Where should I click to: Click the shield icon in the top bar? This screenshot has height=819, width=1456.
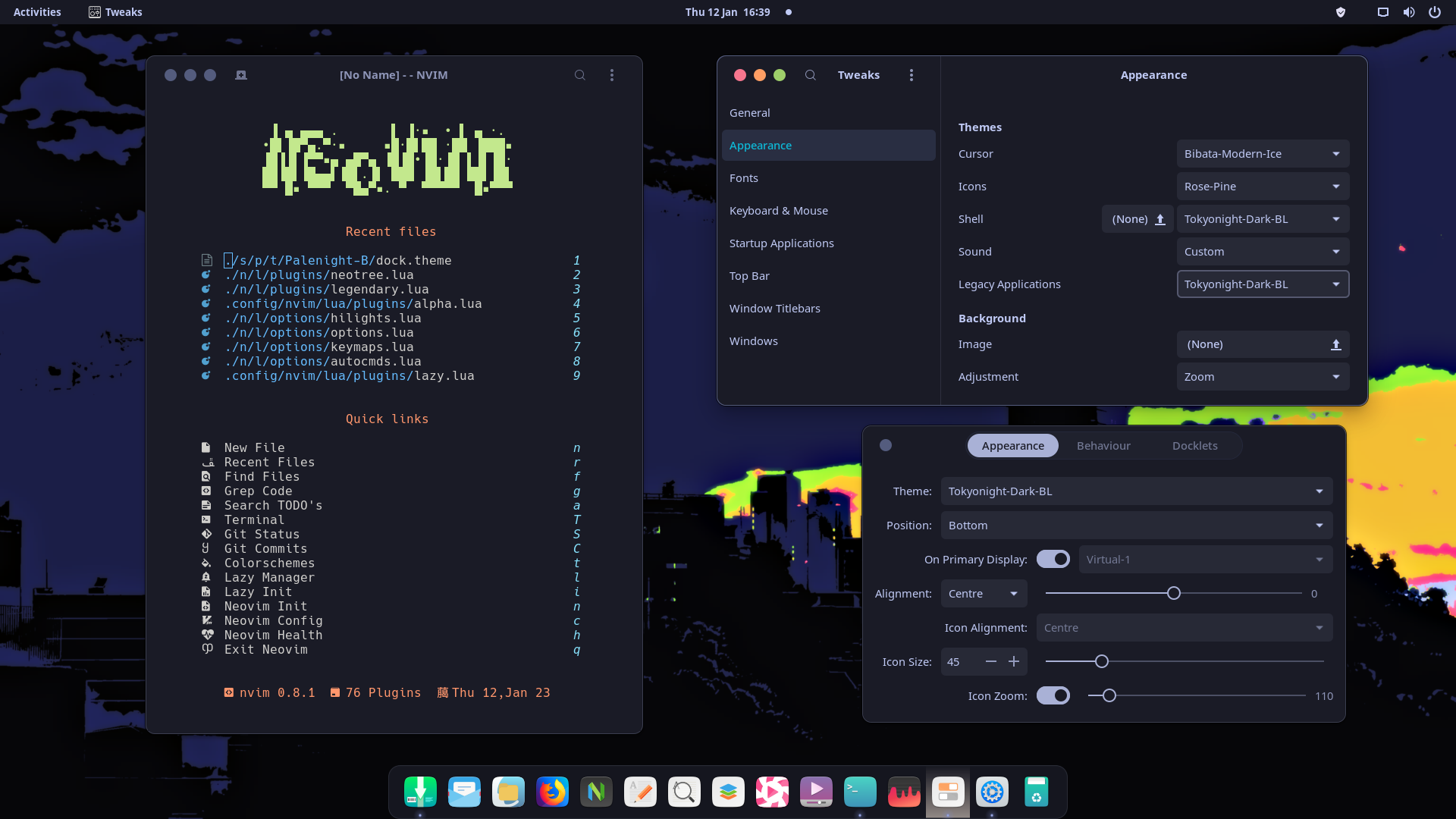(1341, 12)
